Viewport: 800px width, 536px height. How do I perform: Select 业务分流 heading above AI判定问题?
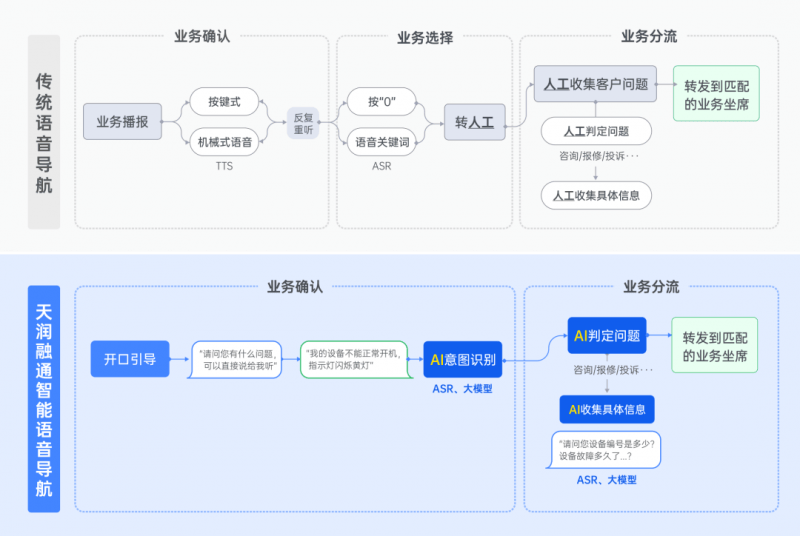click(651, 287)
